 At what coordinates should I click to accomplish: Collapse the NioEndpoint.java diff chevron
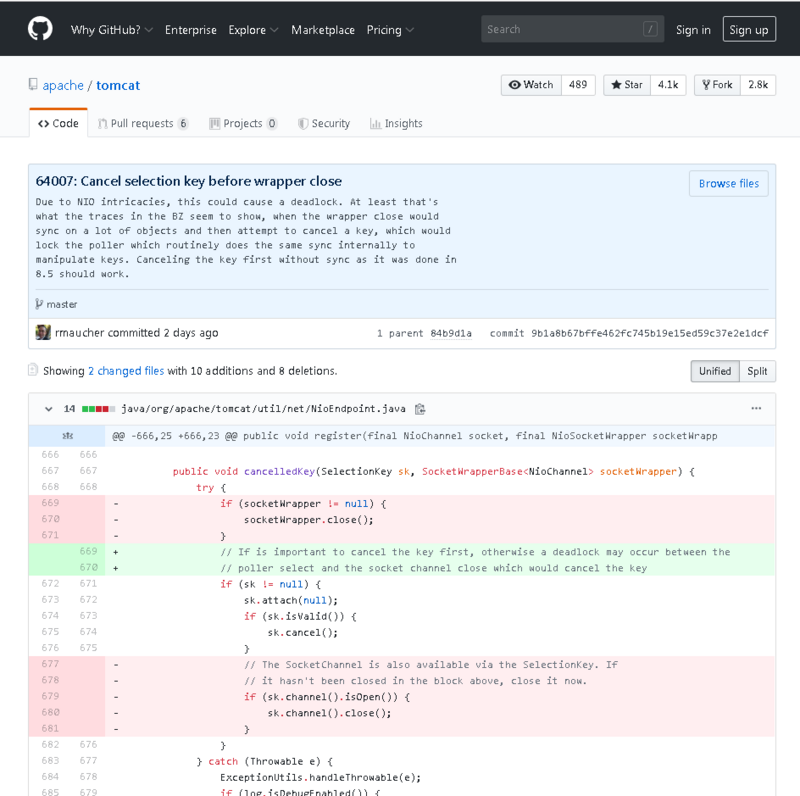tap(48, 408)
